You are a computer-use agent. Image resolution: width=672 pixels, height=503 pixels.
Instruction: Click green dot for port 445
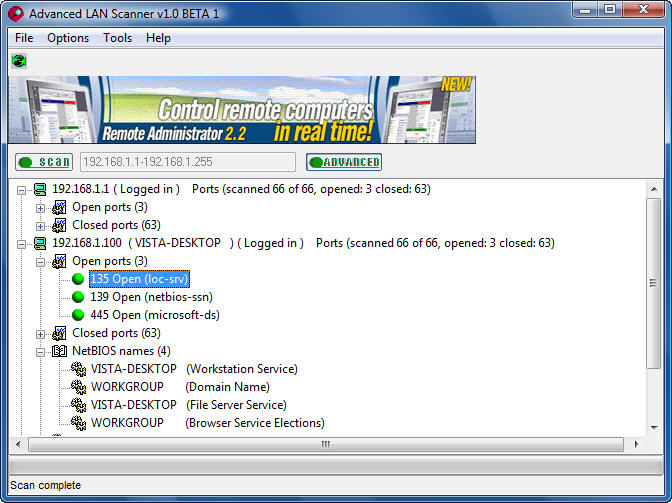[78, 315]
